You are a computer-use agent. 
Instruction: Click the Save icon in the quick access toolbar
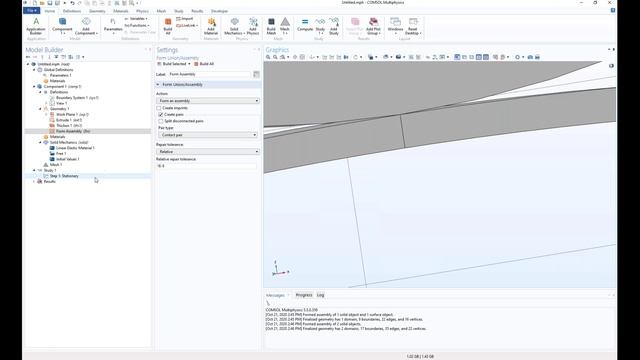[49, 3]
